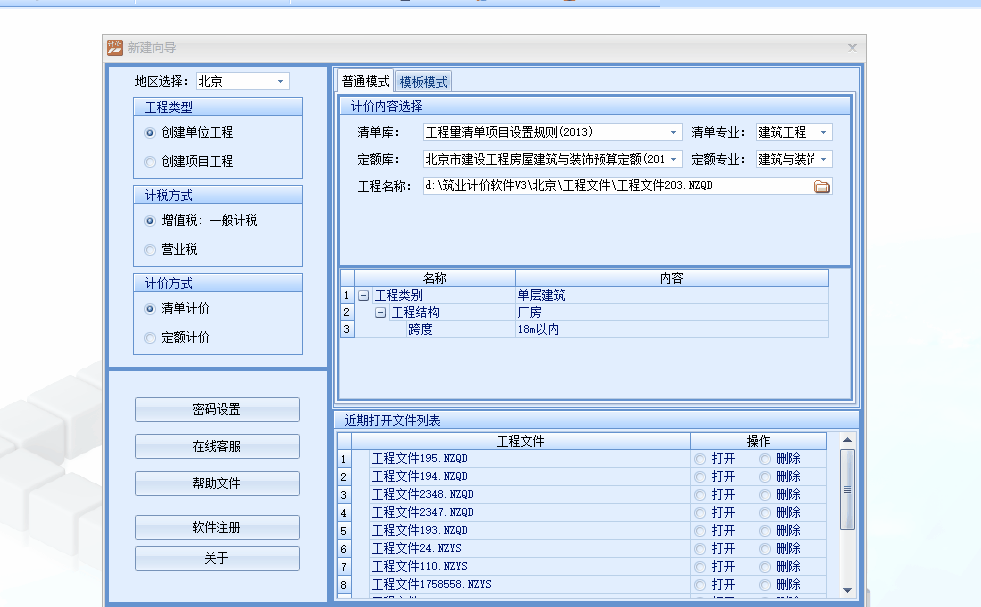Select 打开 for 工程文件195.NZQD
This screenshot has width=981, height=607.
pyautogui.click(x=700, y=459)
